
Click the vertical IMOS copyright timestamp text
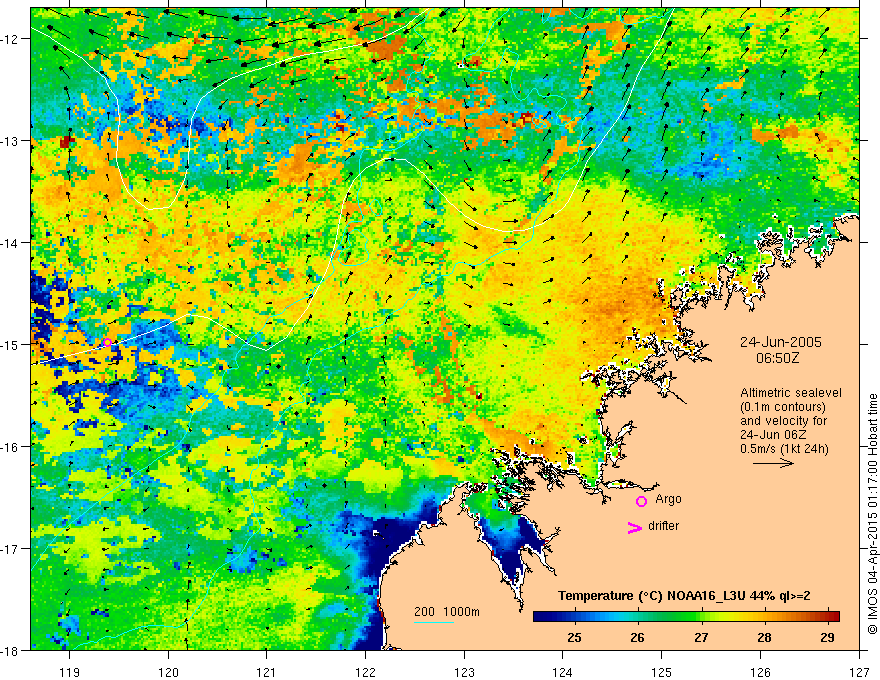tap(872, 514)
